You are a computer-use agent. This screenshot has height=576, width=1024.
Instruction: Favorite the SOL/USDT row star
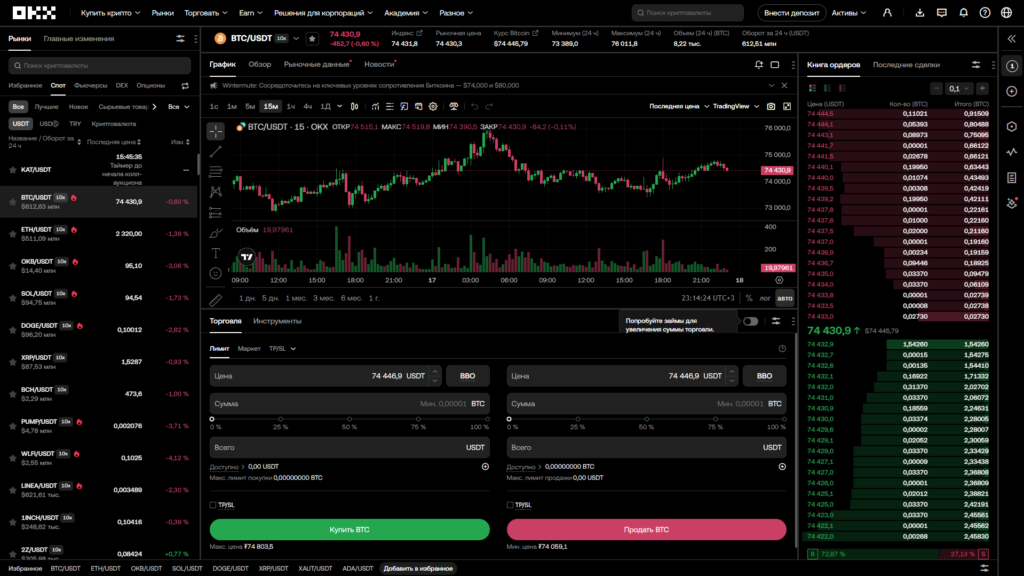pos(12,298)
